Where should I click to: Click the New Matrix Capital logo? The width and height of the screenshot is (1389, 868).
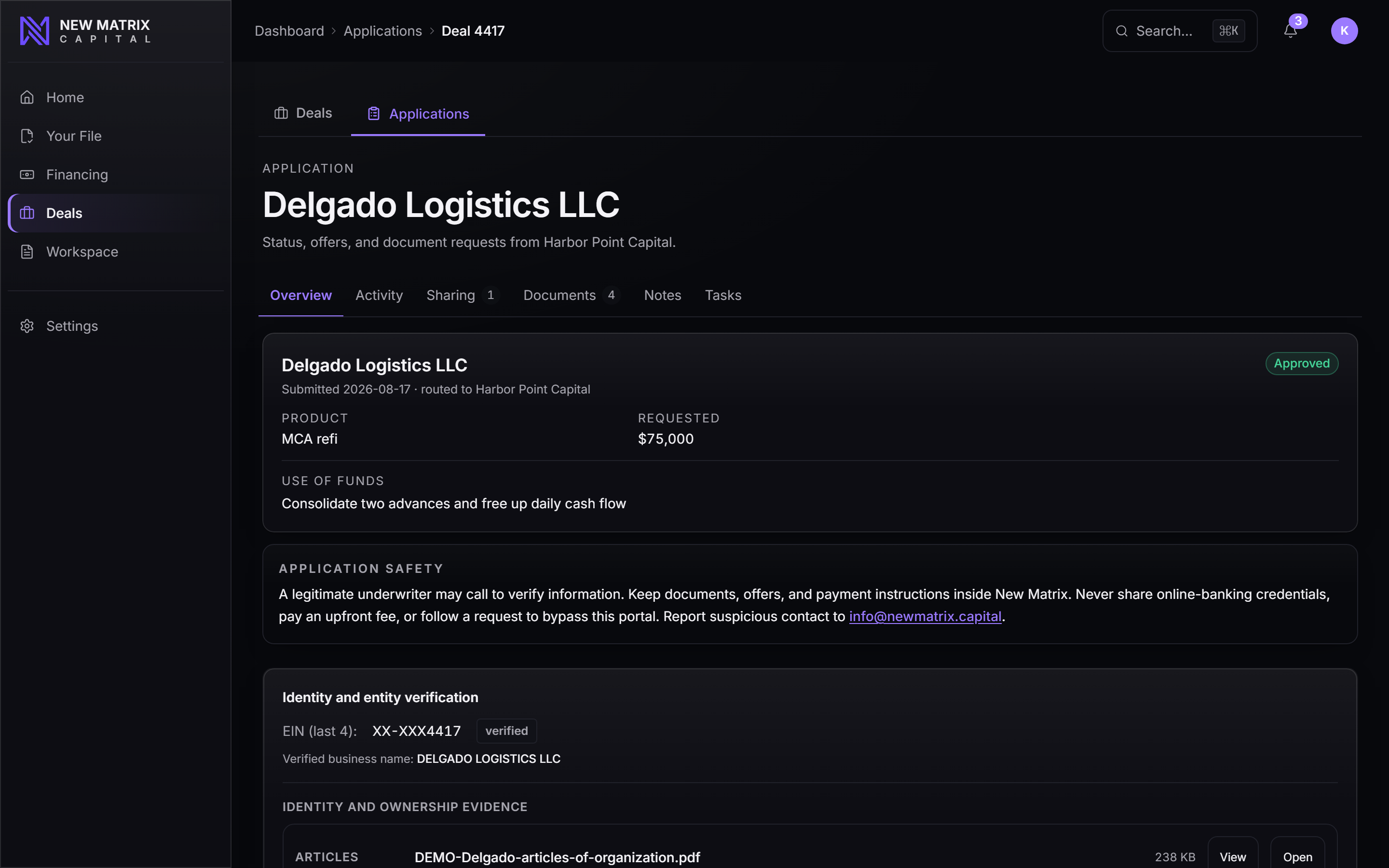click(x=85, y=31)
